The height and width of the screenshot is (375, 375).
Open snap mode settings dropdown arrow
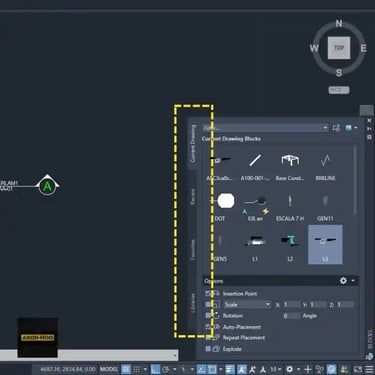point(145,369)
